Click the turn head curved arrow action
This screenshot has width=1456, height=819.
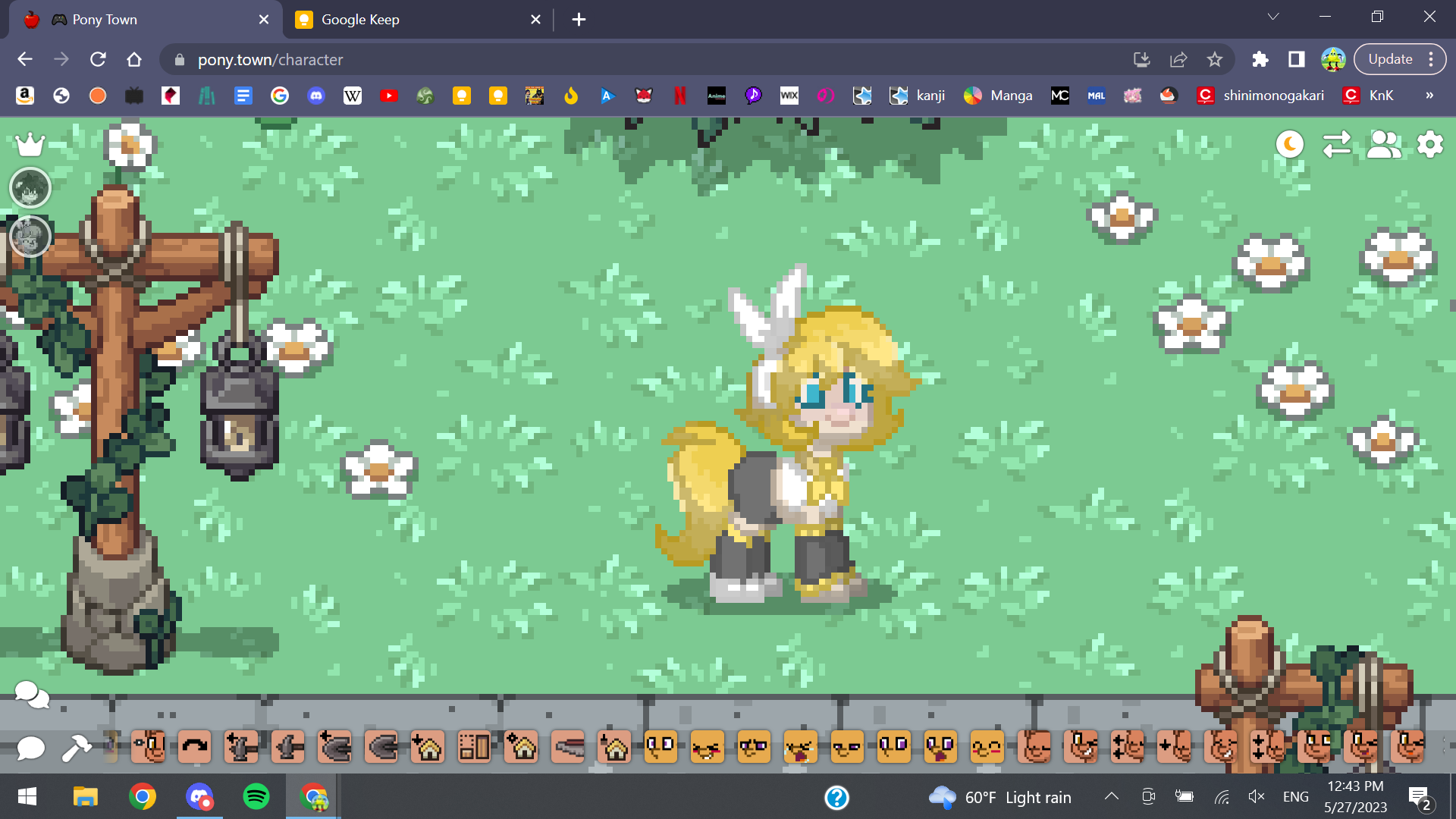195,748
